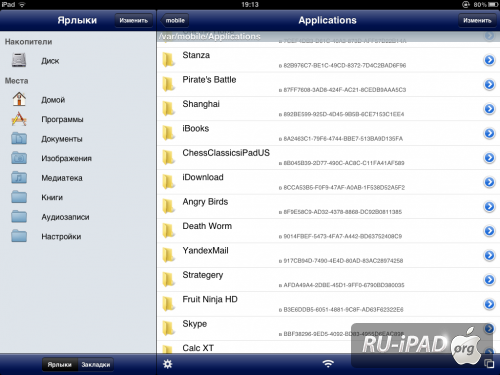Open the Программы applications icon
Image resolution: width=500 pixels, height=375 pixels.
click(19, 119)
